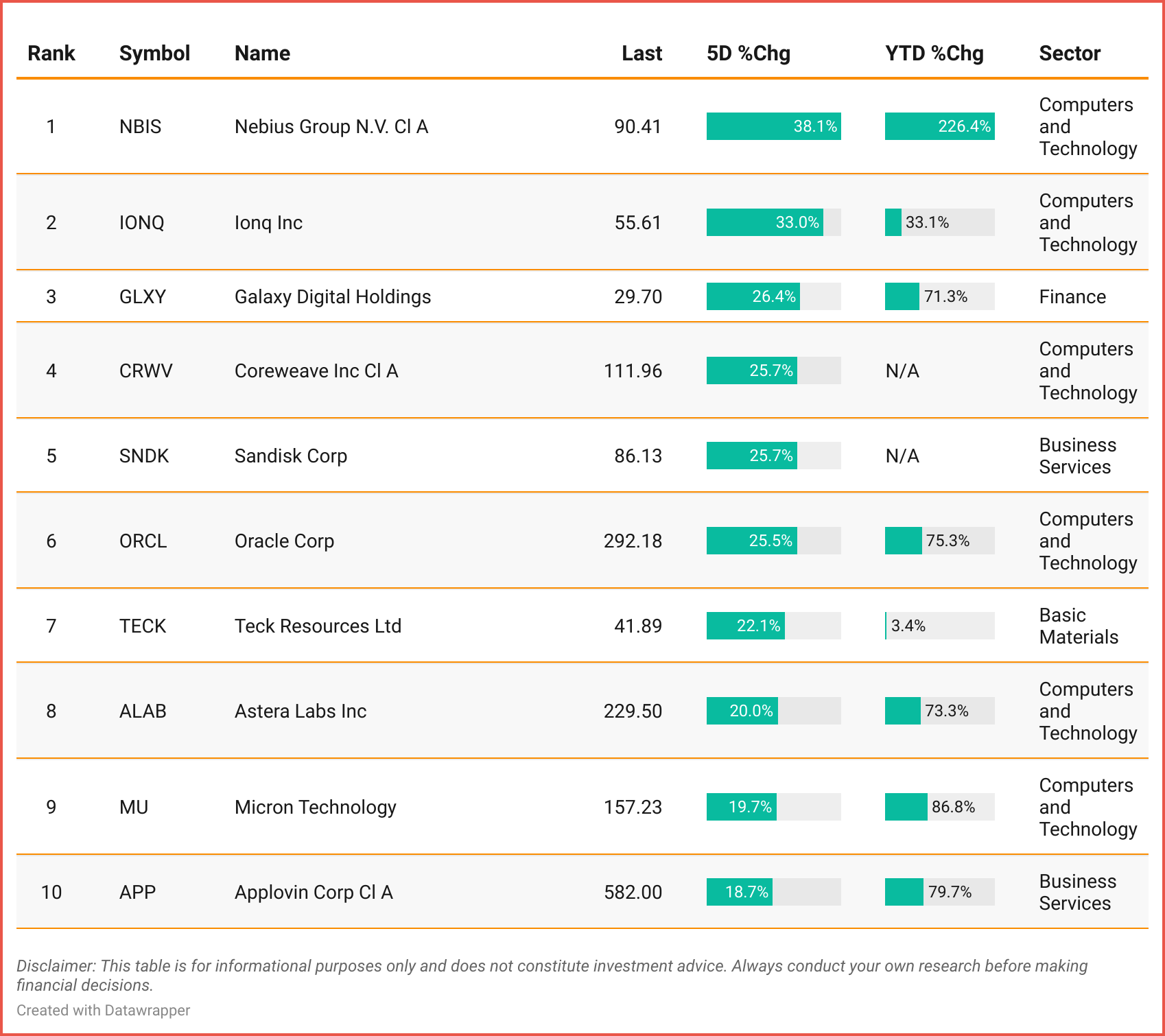1165x1036 pixels.
Task: Click Coreweave's N/A YTD value
Action: (x=902, y=371)
